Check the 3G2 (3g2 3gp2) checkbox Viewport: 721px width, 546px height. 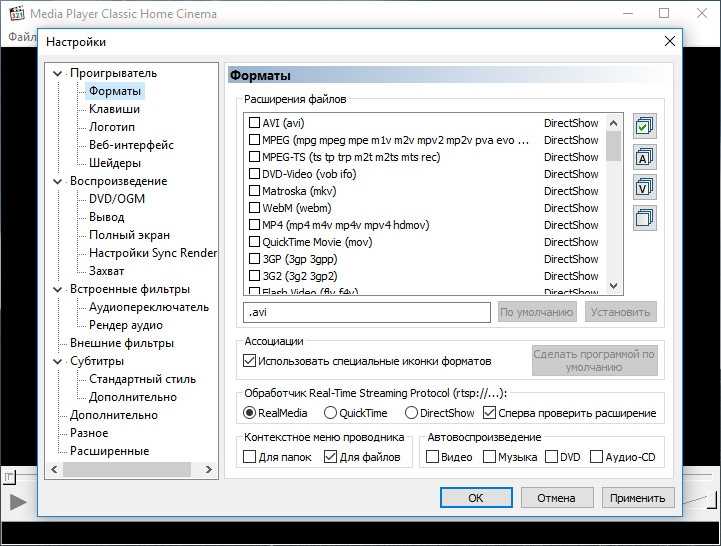pos(254,276)
